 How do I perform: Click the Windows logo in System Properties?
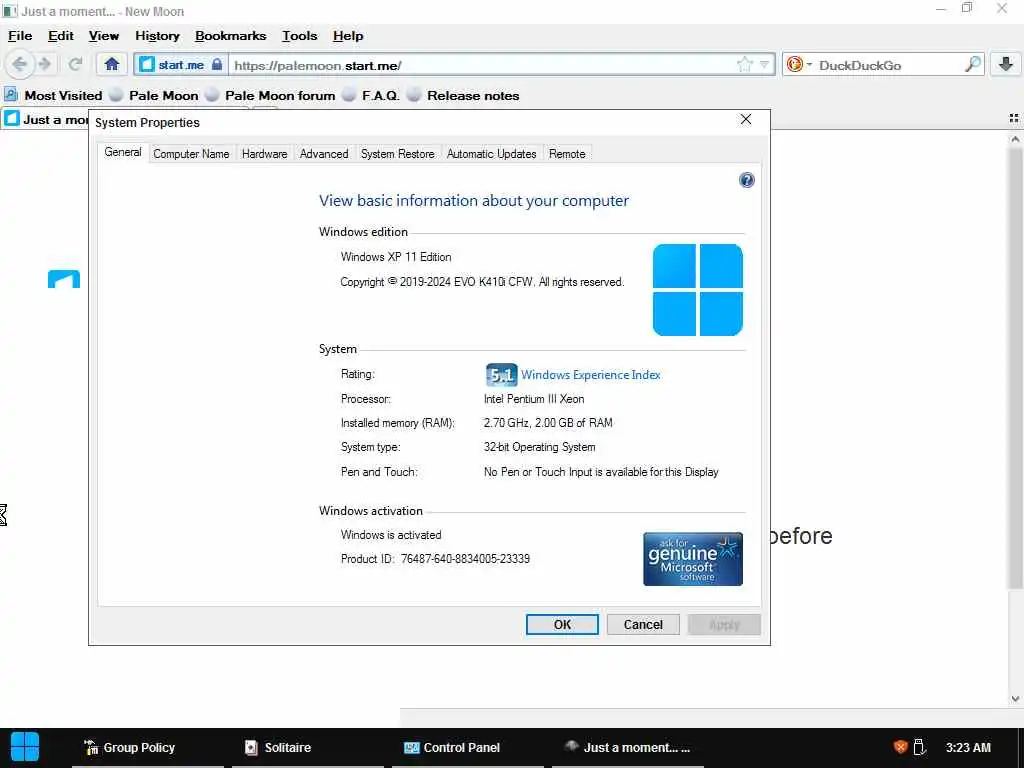coord(697,290)
